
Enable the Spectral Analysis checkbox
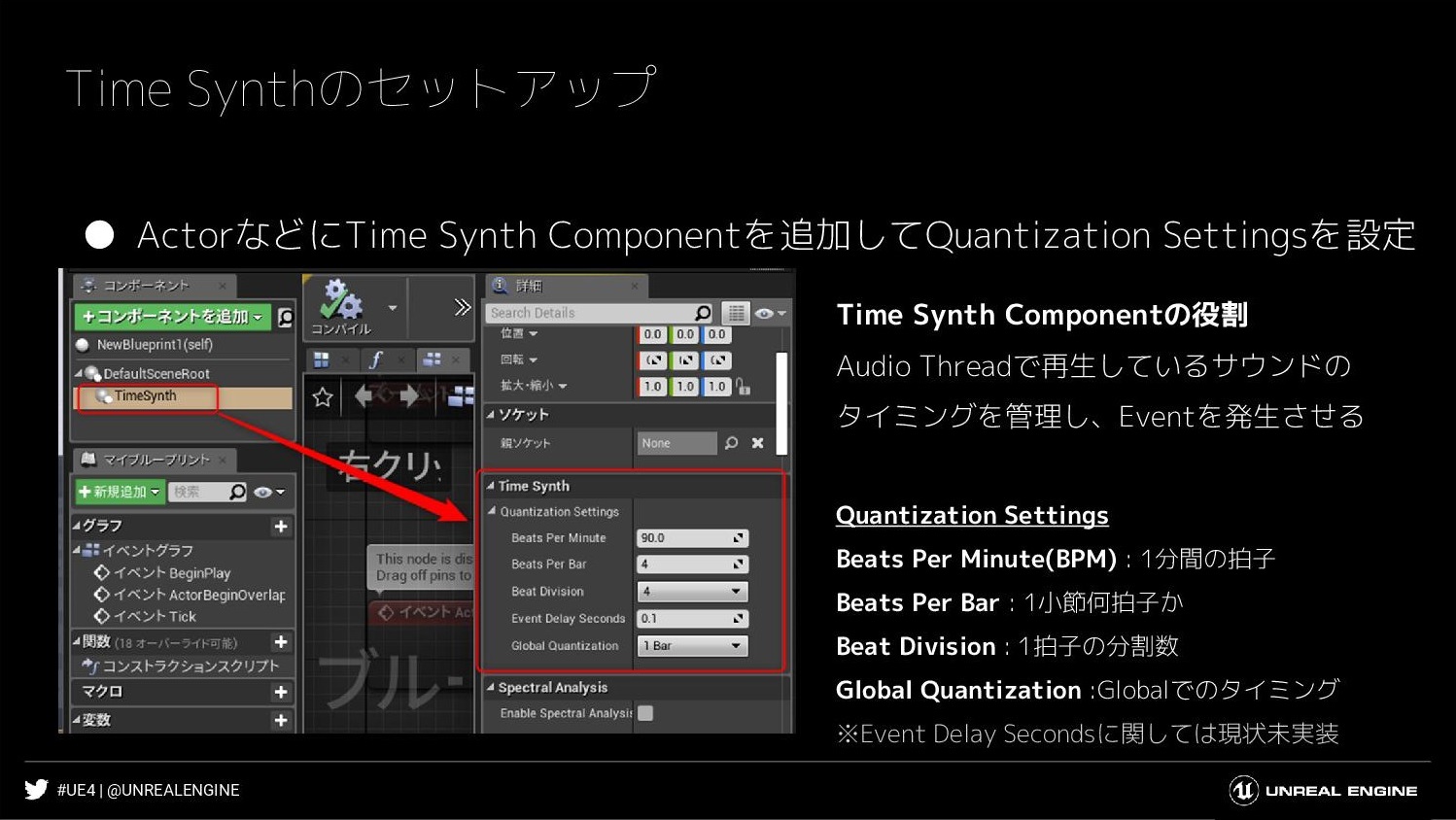(x=645, y=713)
